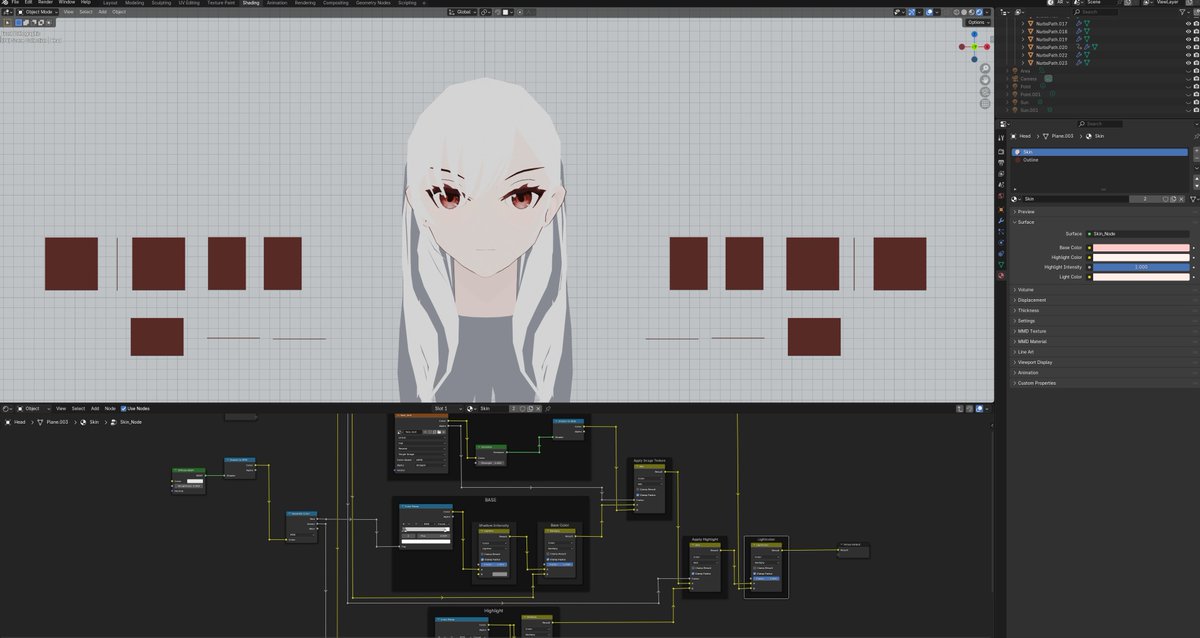Switch to the Shading workspace tab
This screenshot has height=638, width=1200.
[x=250, y=3]
